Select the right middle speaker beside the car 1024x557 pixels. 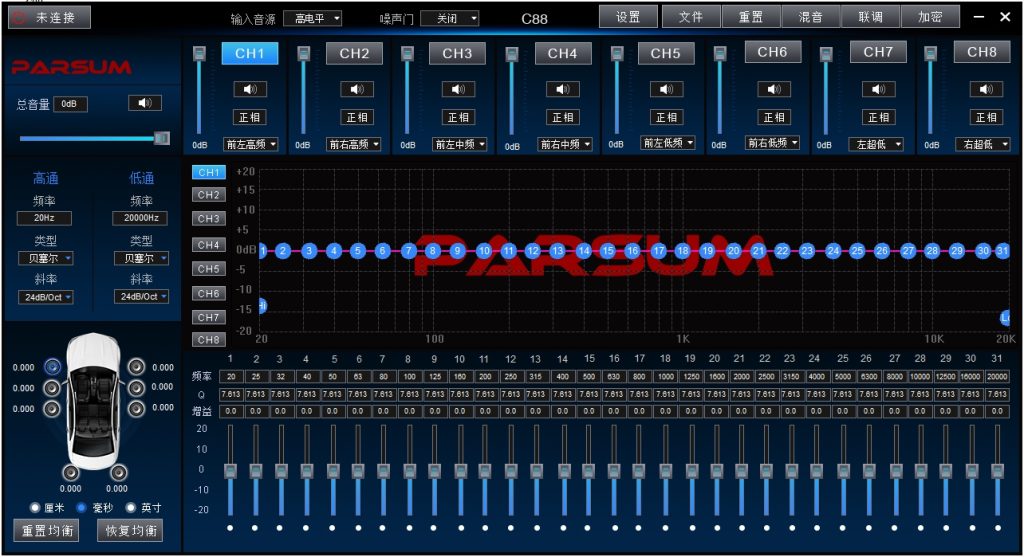(136, 388)
